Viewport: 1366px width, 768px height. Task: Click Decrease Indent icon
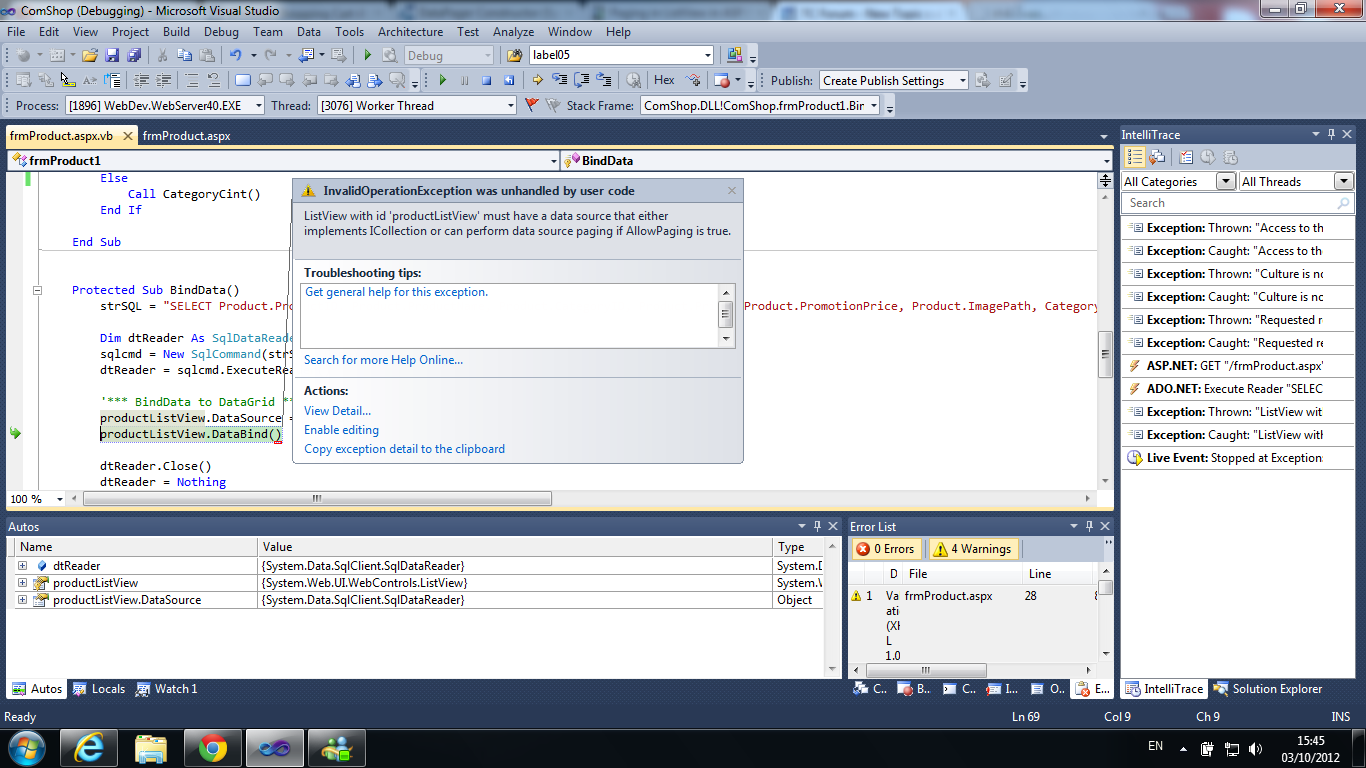coord(141,81)
